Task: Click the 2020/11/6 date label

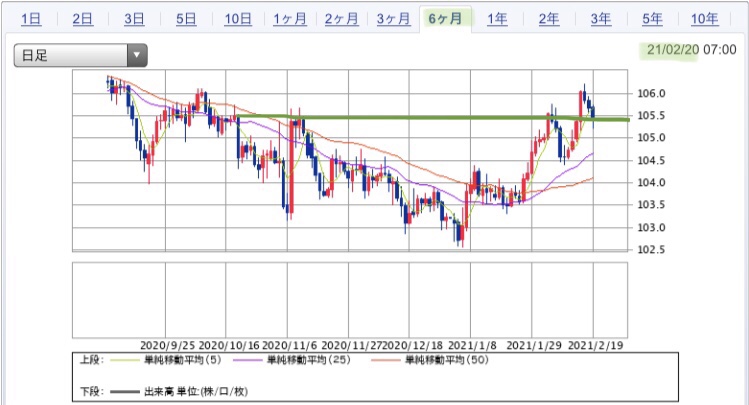Action: [x=289, y=345]
